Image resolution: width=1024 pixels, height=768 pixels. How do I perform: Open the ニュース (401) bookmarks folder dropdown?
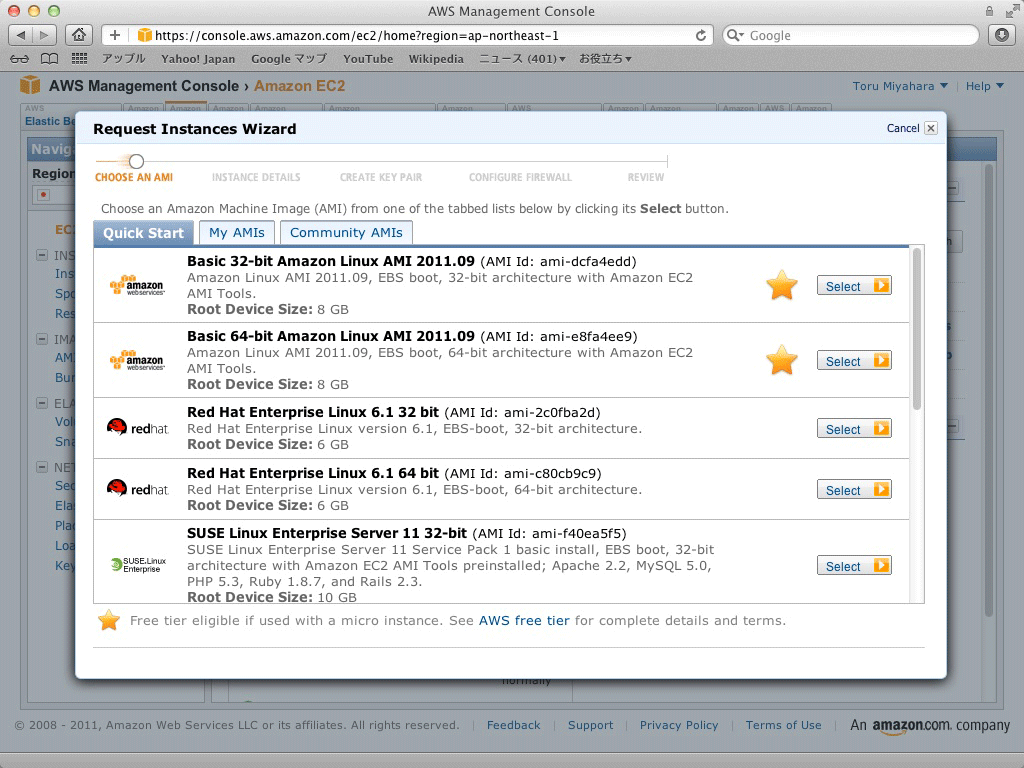pyautogui.click(x=522, y=59)
